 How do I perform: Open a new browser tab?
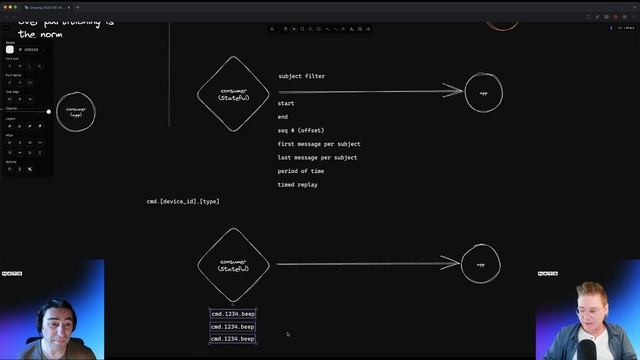(x=78, y=7)
